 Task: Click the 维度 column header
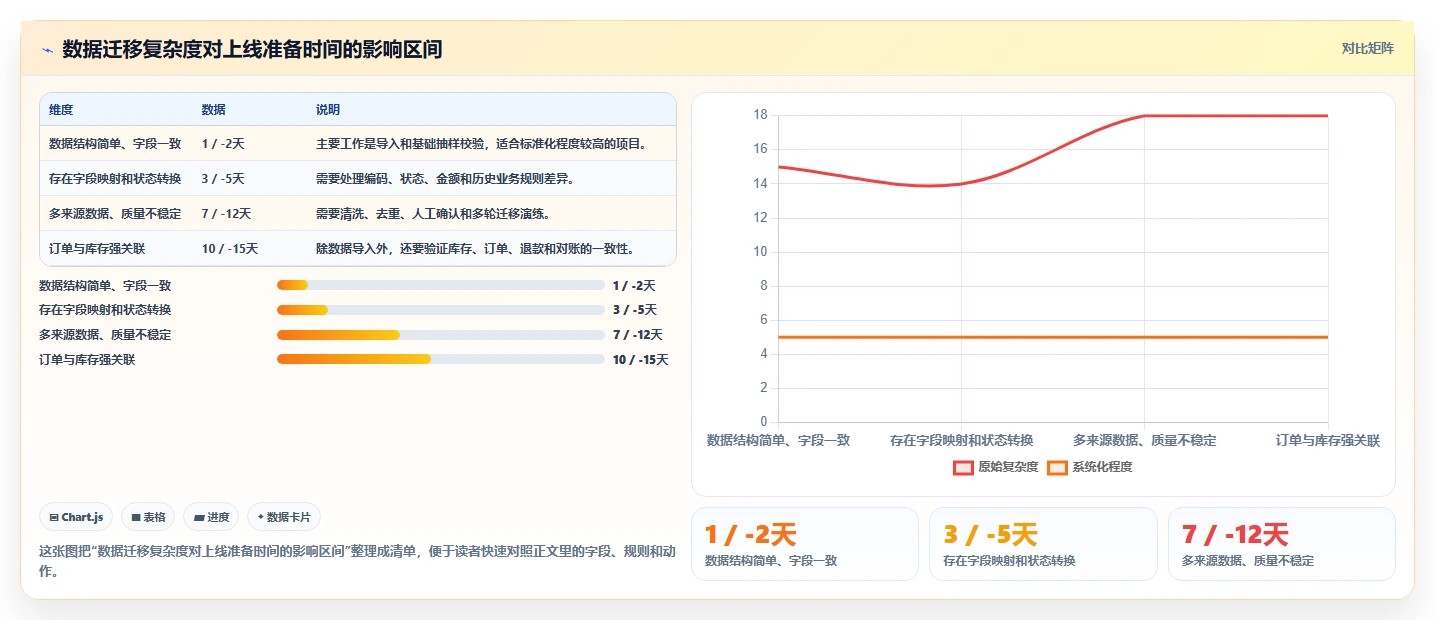point(61,110)
